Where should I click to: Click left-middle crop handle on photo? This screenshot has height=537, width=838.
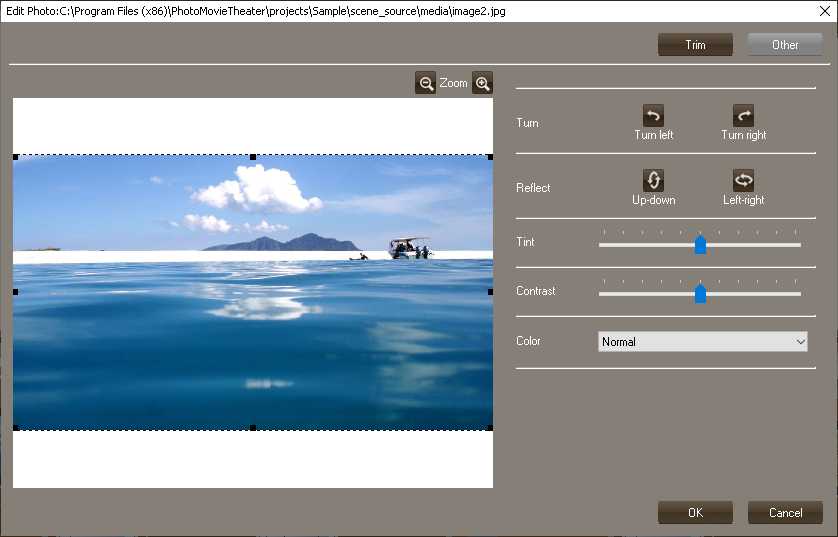coord(15,292)
